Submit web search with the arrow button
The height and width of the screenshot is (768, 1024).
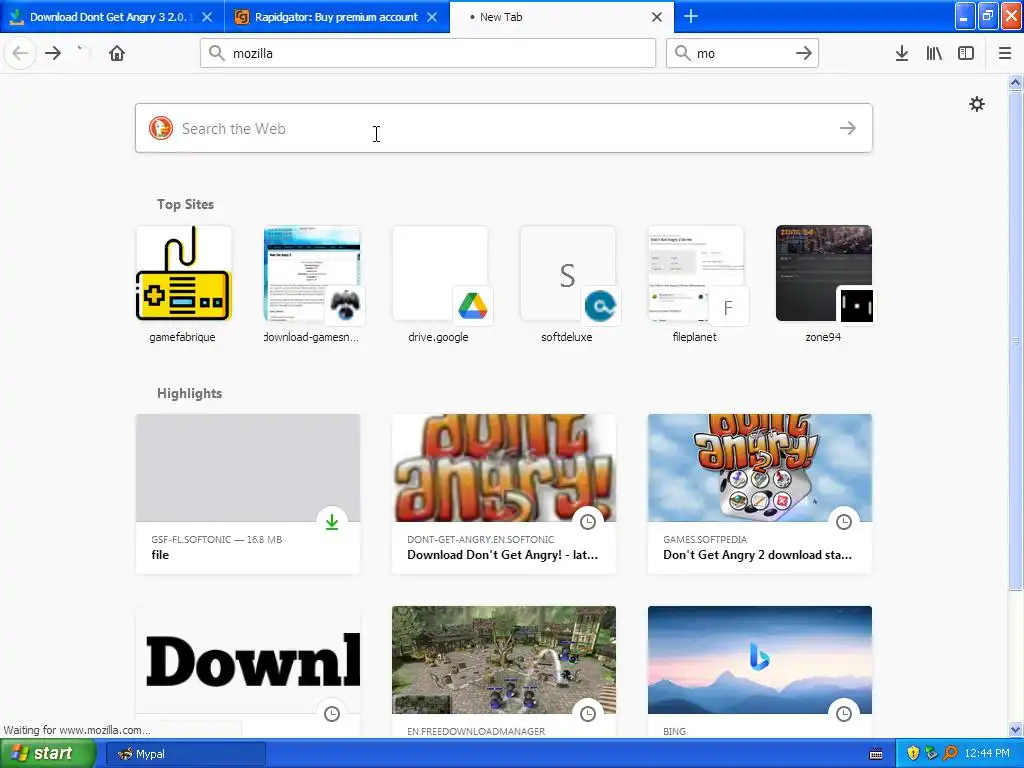tap(848, 128)
